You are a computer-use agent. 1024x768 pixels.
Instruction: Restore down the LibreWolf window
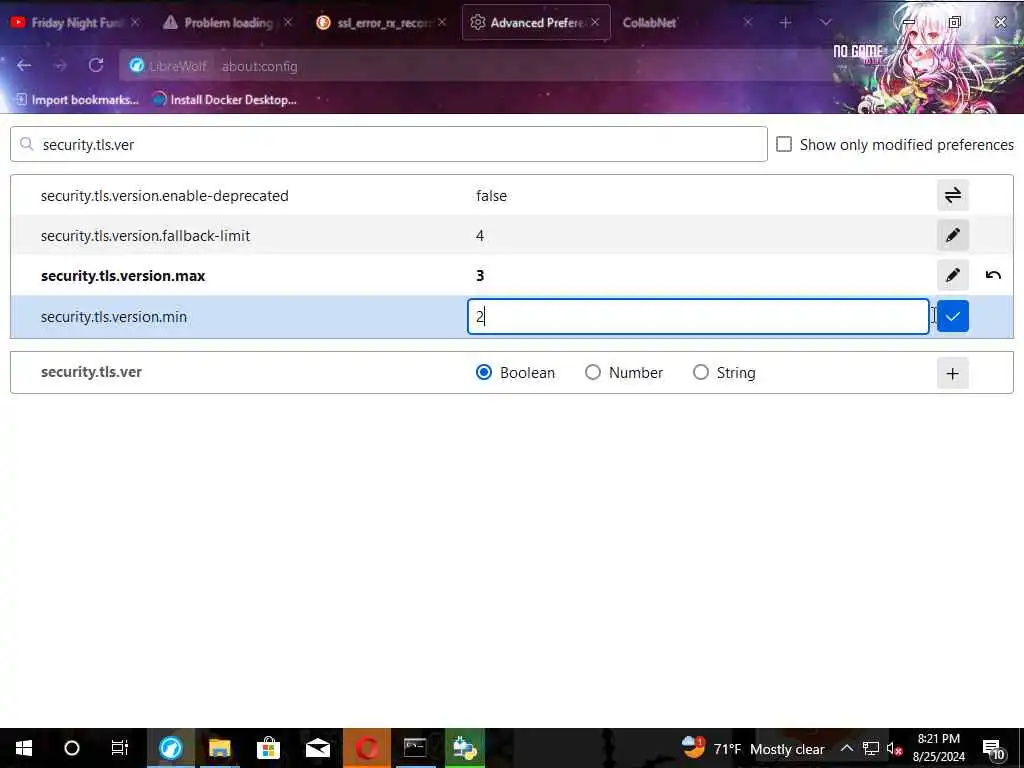[954, 22]
